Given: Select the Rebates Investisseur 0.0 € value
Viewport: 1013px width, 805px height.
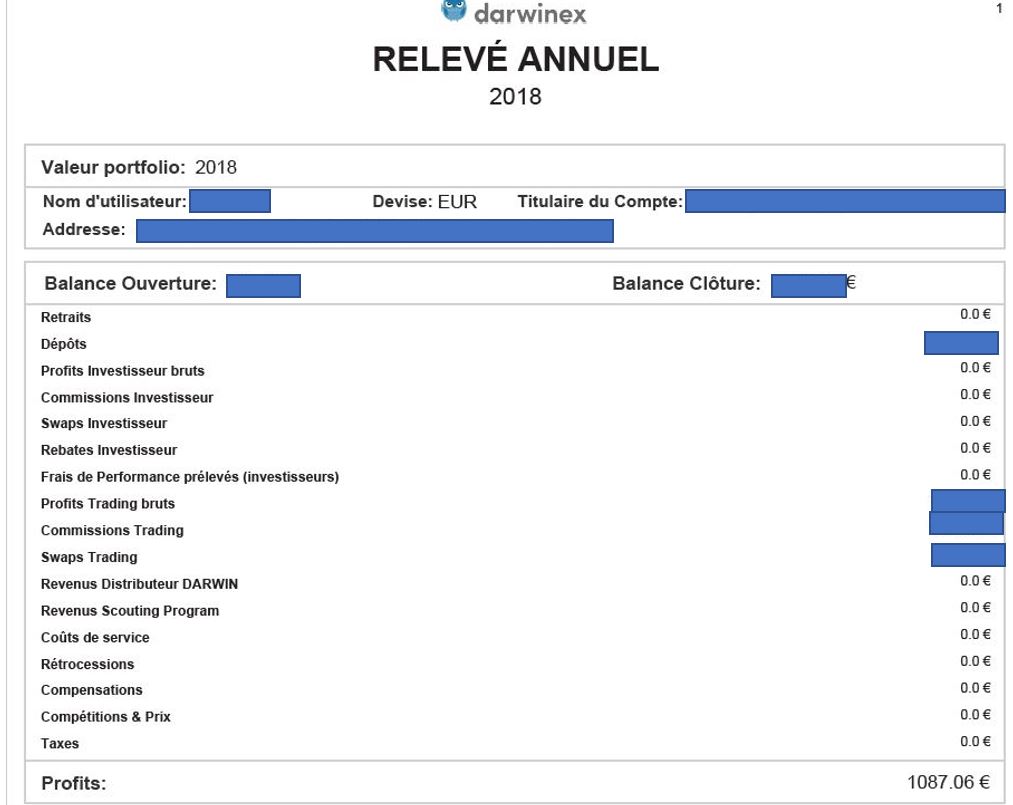Looking at the screenshot, I should 975,448.
